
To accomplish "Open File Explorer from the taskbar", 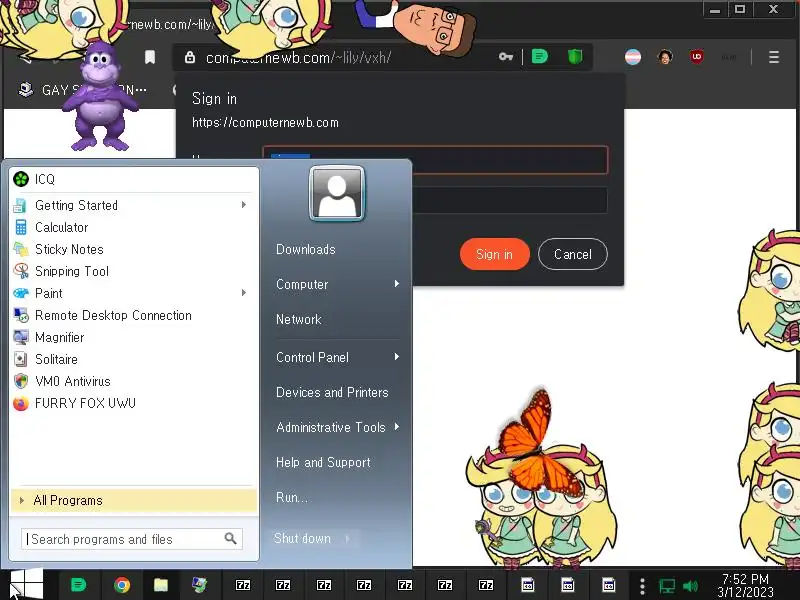I will pos(161,585).
